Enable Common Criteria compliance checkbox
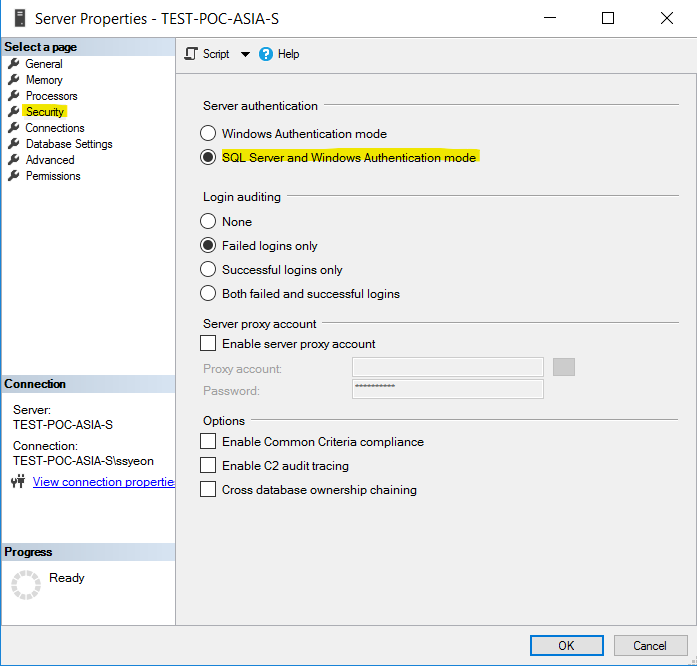 (x=208, y=441)
